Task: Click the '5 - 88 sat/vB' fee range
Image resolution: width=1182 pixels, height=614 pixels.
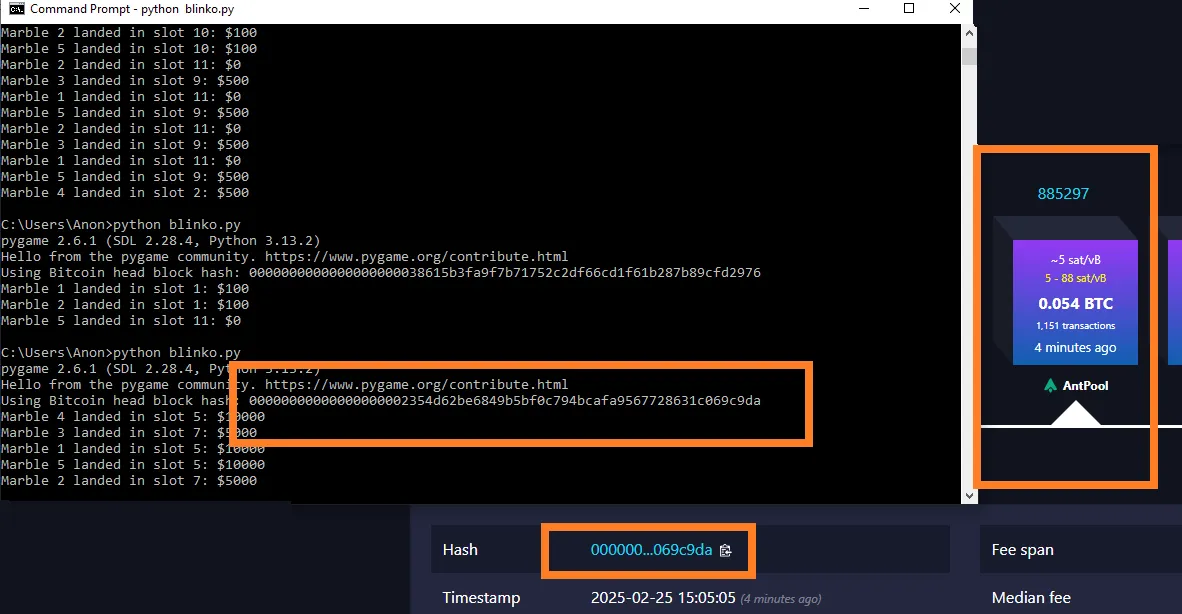Action: point(1076,278)
